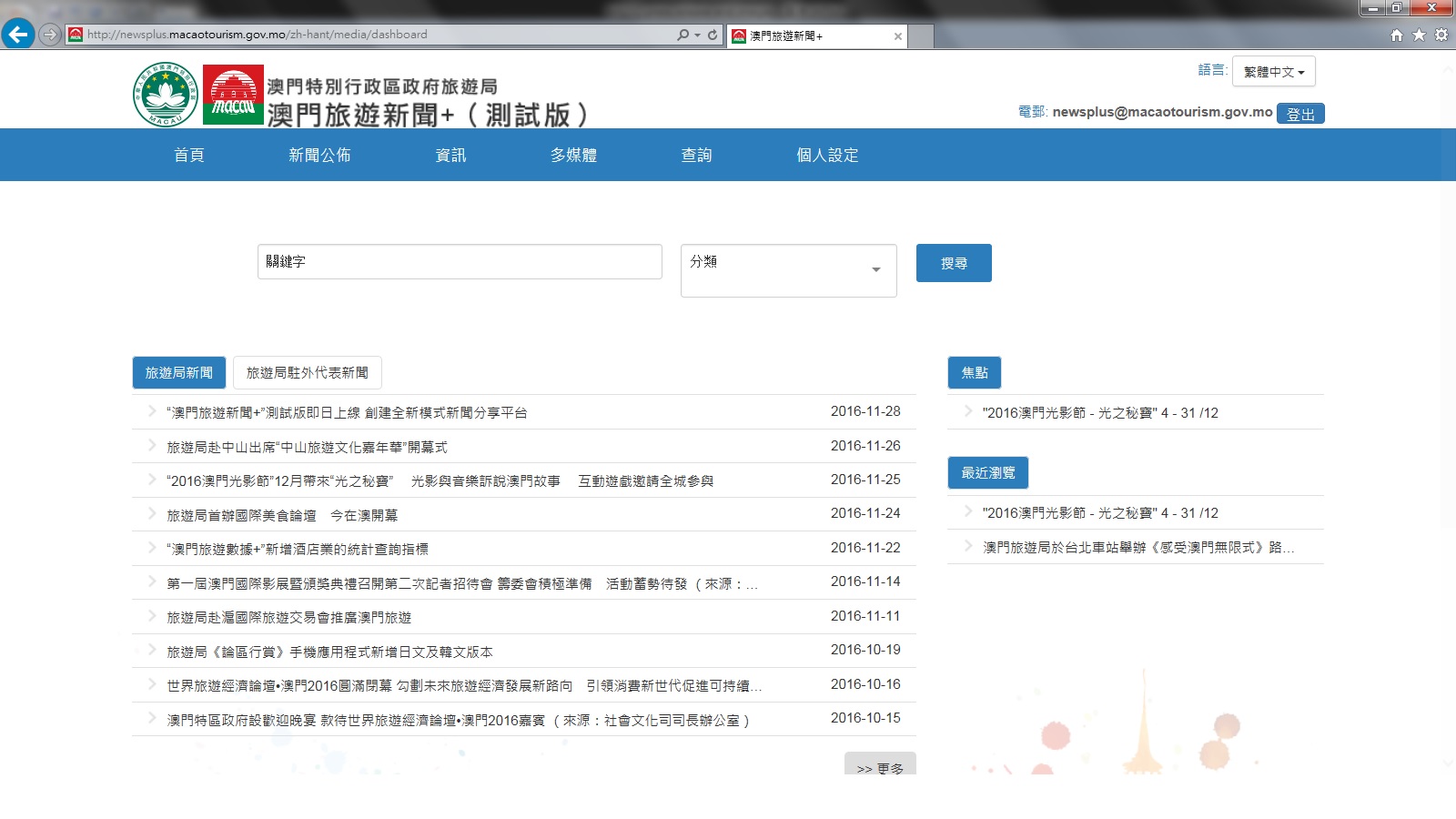Click the browser forward arrow button
1456x819 pixels.
pyautogui.click(x=50, y=35)
